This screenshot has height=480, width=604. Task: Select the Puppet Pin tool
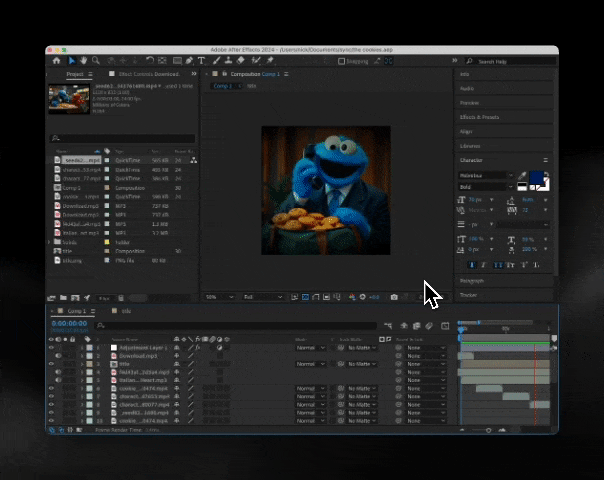(270, 60)
